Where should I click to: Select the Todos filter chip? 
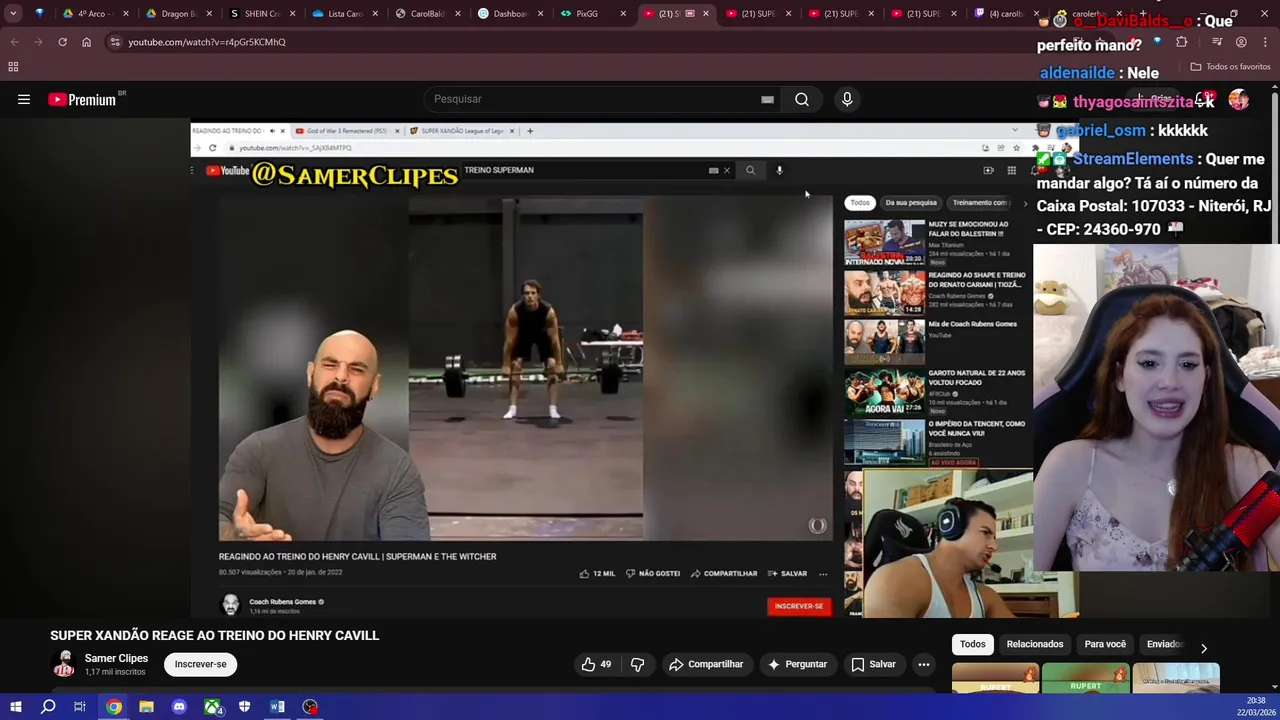tap(972, 644)
